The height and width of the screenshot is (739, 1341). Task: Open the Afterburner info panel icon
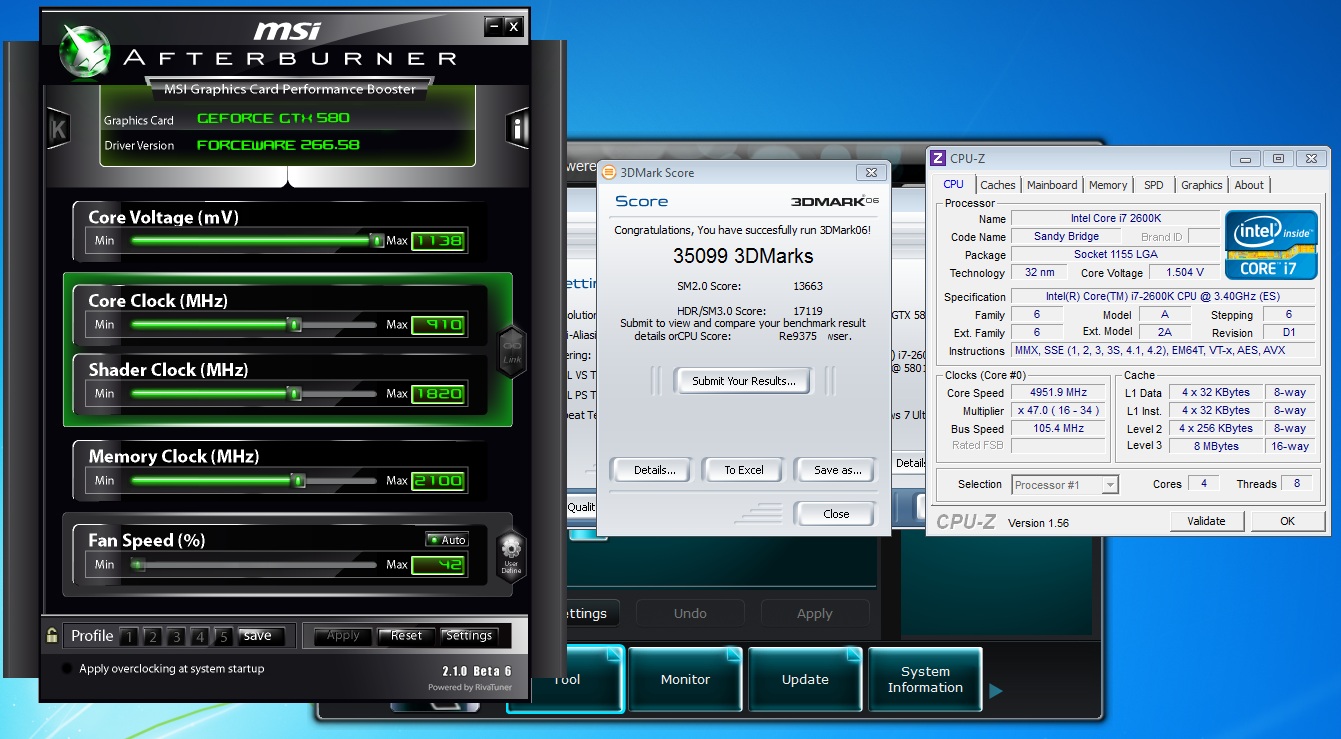coord(517,129)
